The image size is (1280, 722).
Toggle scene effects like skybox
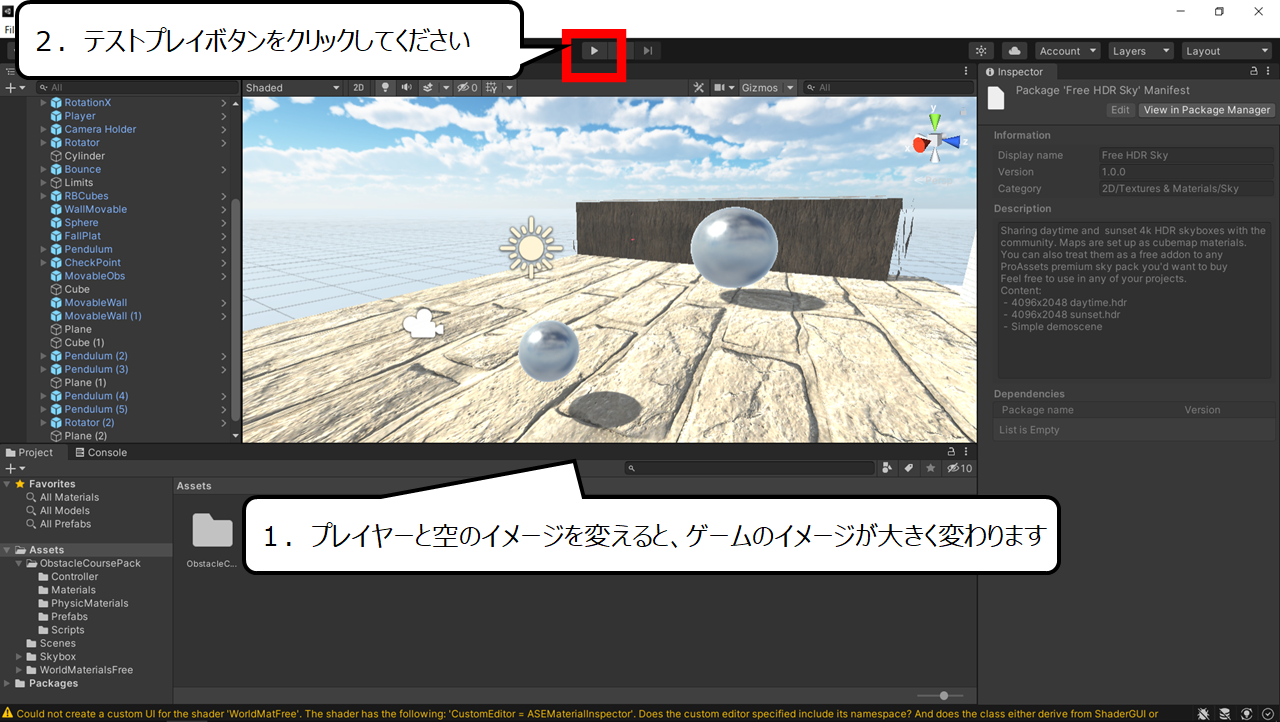[428, 88]
